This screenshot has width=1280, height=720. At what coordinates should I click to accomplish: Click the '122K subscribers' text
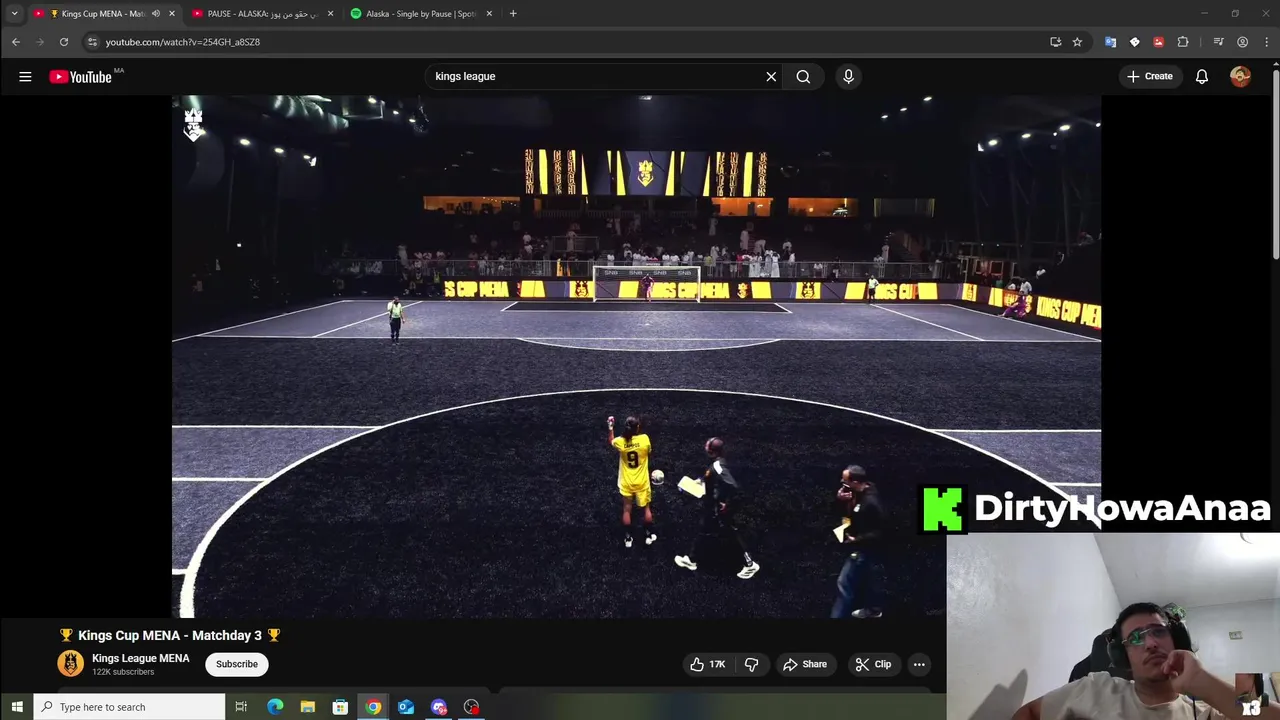pyautogui.click(x=123, y=672)
